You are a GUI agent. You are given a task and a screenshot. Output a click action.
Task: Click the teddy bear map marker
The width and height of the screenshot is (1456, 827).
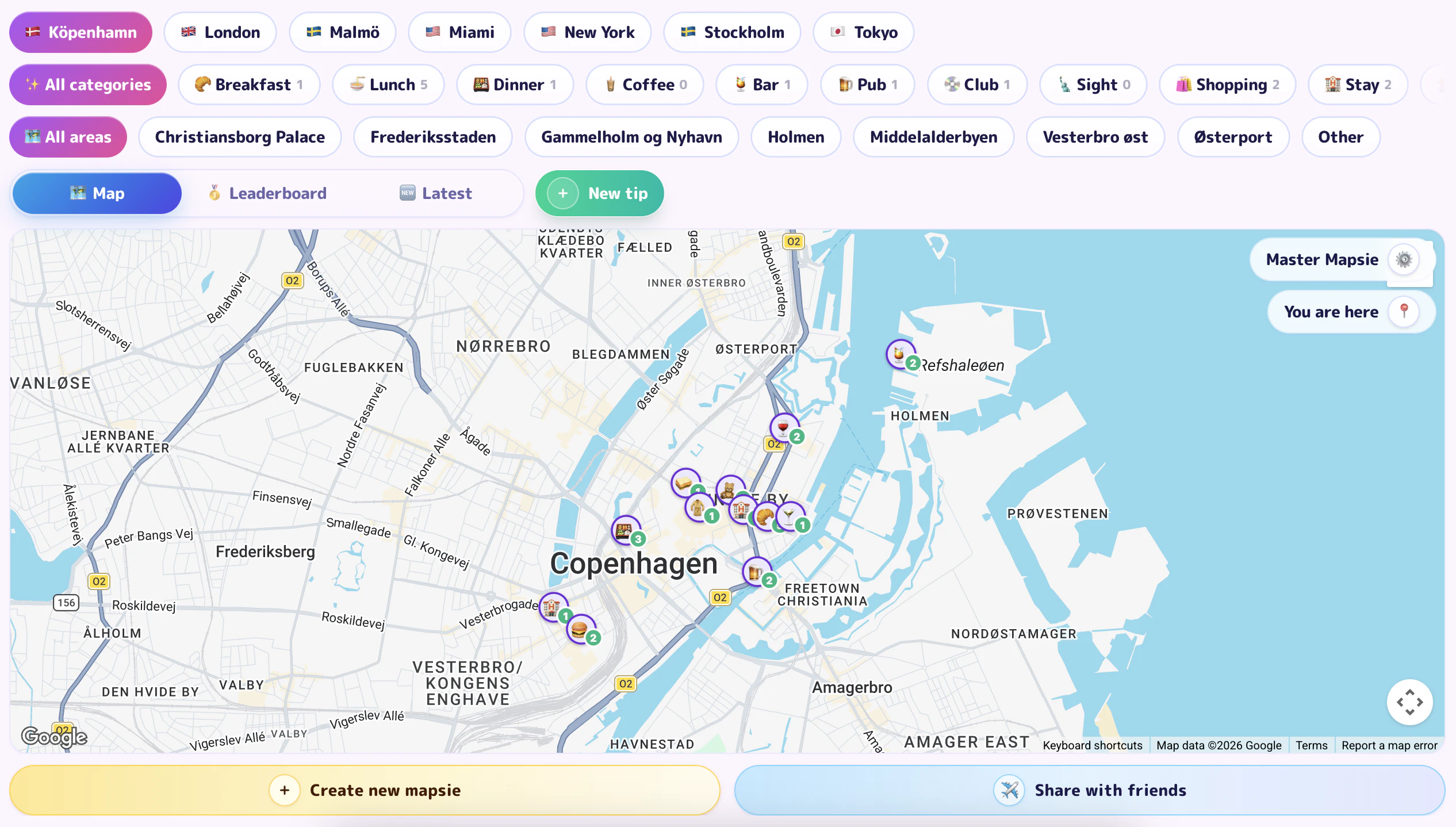pyautogui.click(x=730, y=490)
